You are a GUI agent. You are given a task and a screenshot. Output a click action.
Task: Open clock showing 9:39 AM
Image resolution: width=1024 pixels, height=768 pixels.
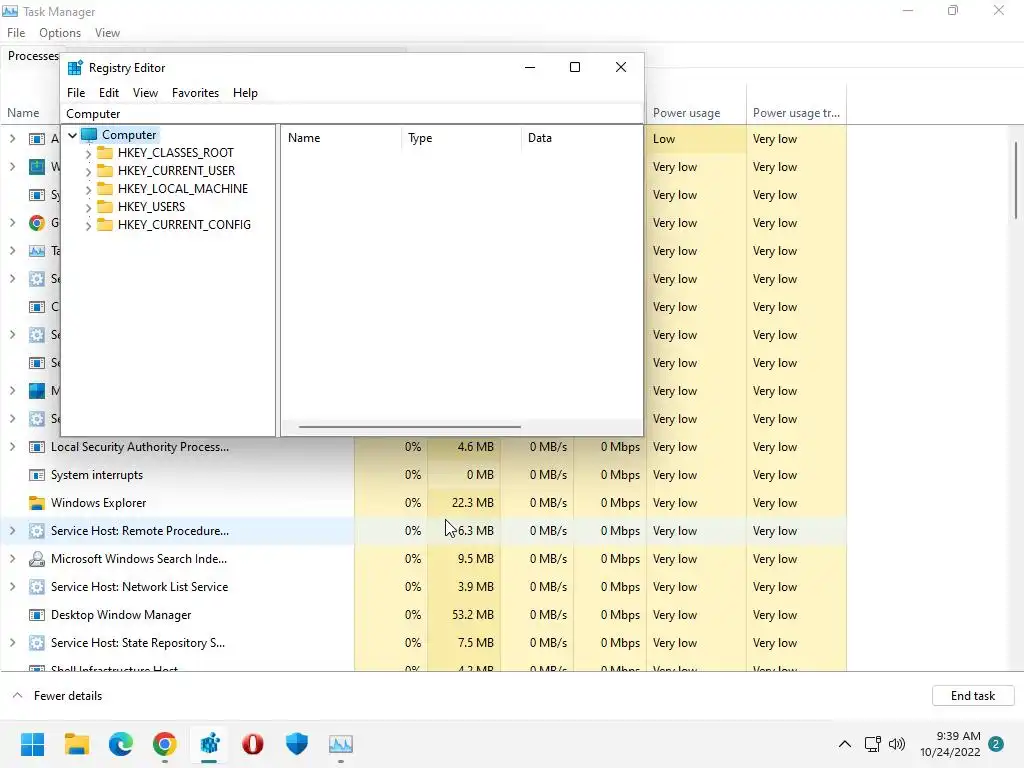[950, 744]
